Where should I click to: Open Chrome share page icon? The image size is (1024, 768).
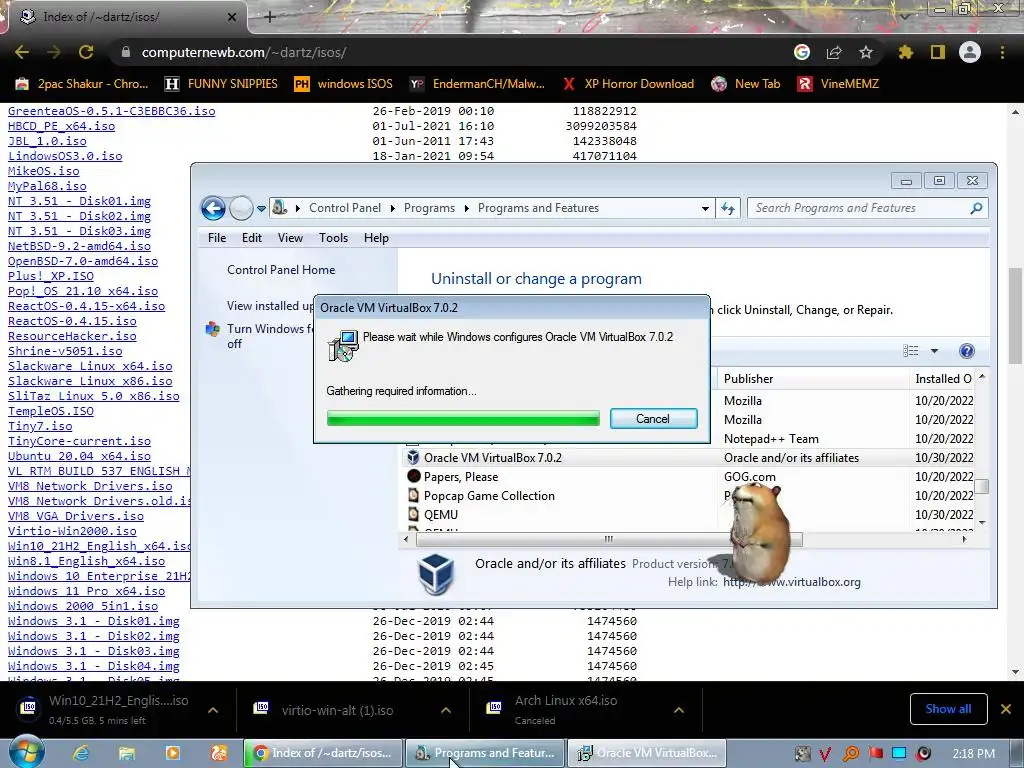pyautogui.click(x=834, y=52)
